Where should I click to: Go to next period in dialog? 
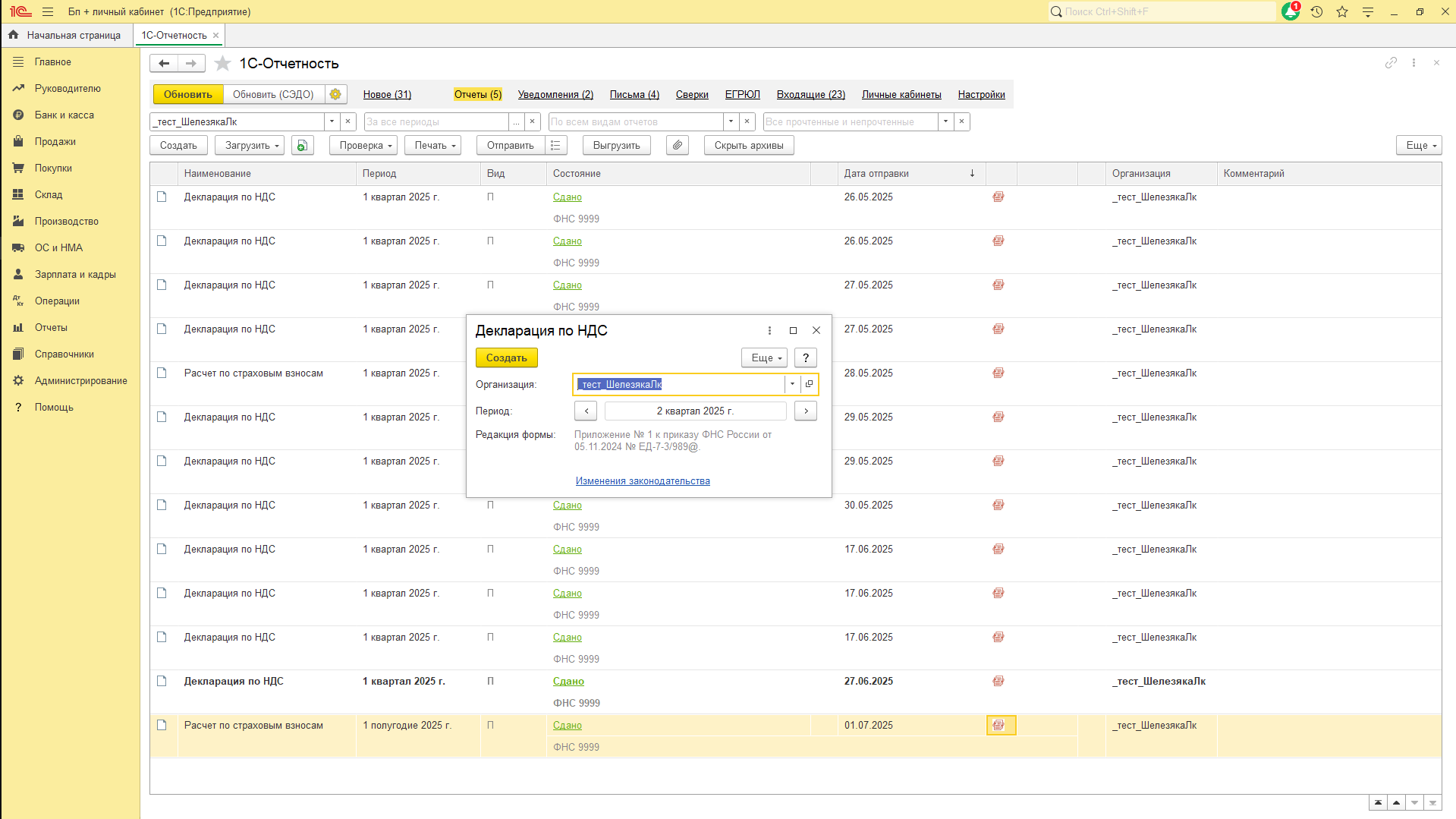click(806, 411)
